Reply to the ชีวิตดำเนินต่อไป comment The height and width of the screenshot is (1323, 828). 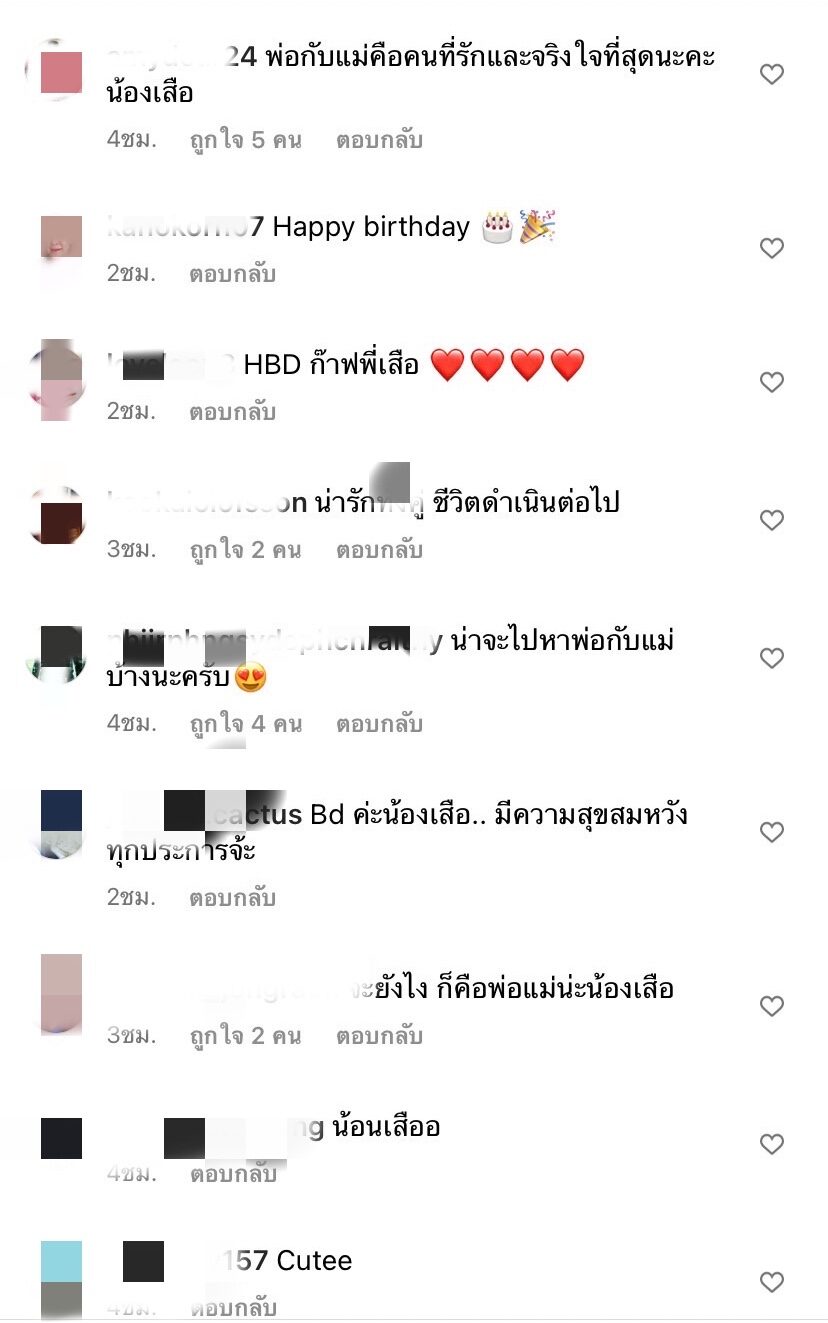(379, 550)
